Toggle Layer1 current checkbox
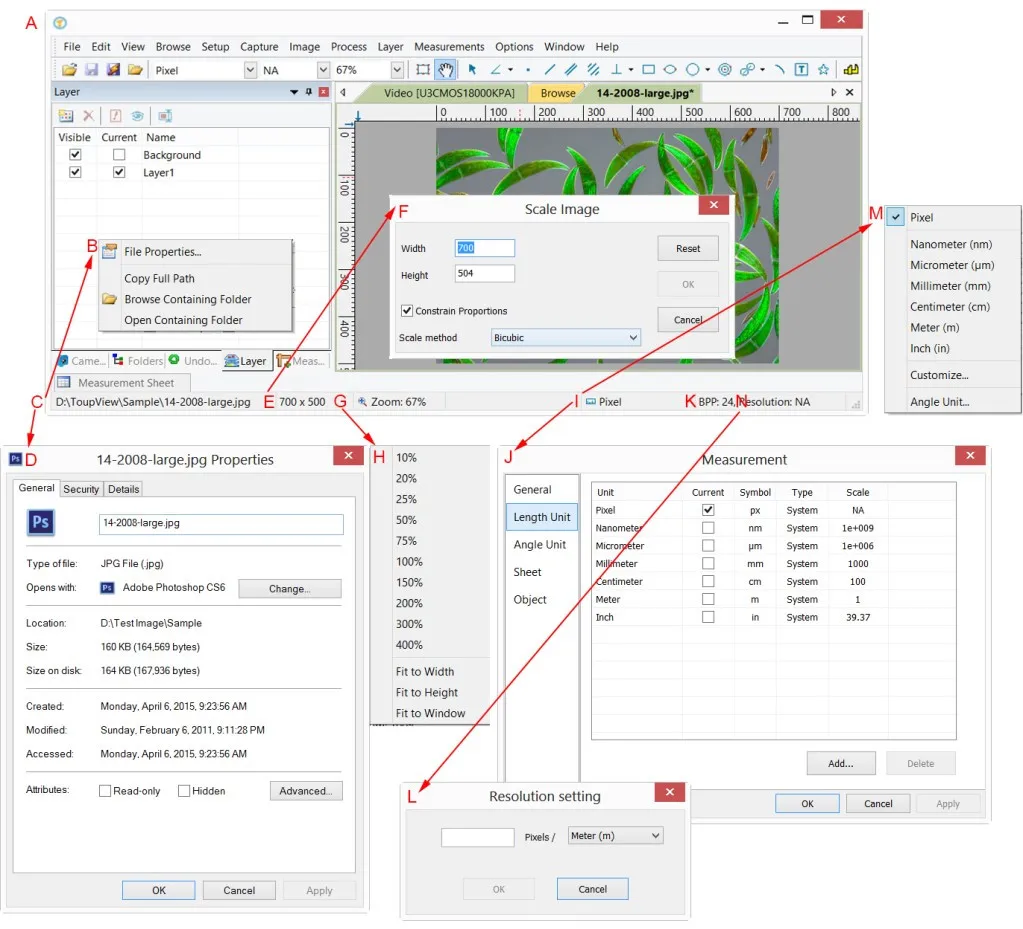Viewport: 1023px width, 929px height. point(119,172)
